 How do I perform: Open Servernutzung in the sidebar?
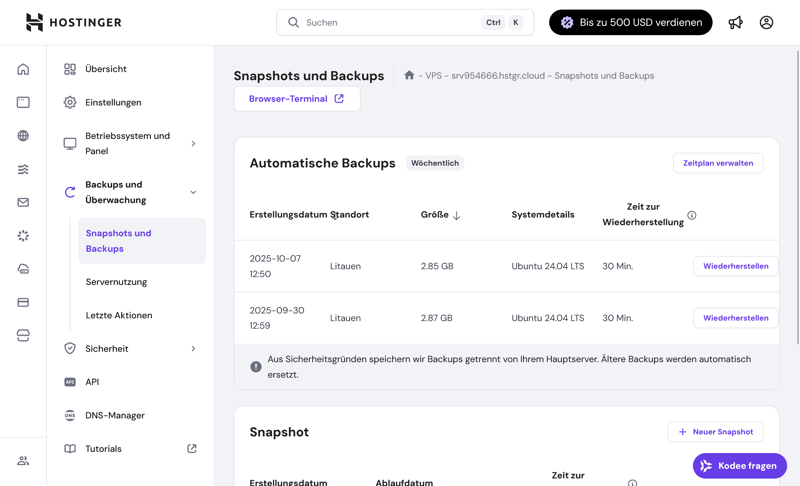click(116, 282)
